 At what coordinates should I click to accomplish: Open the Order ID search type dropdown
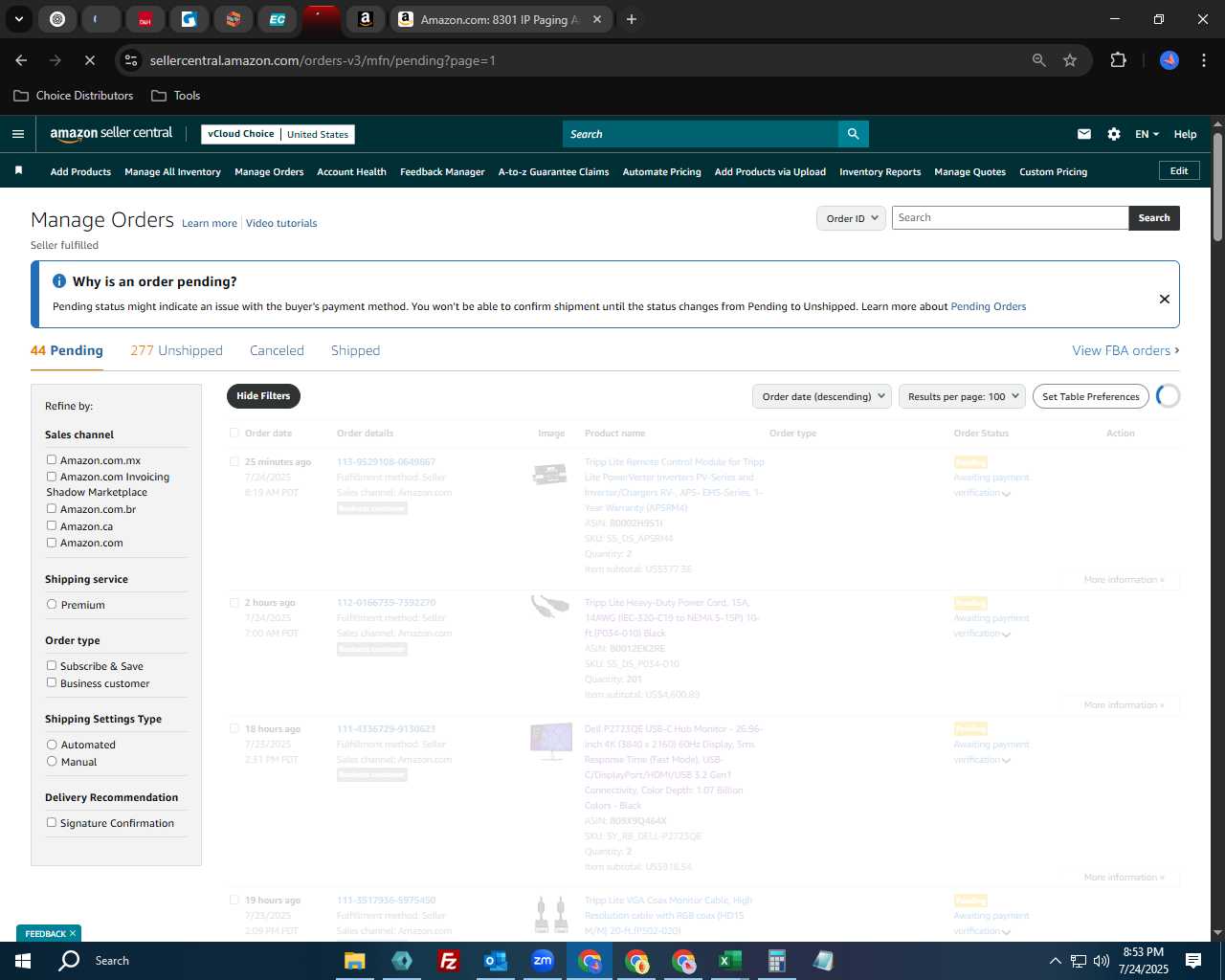coord(851,218)
